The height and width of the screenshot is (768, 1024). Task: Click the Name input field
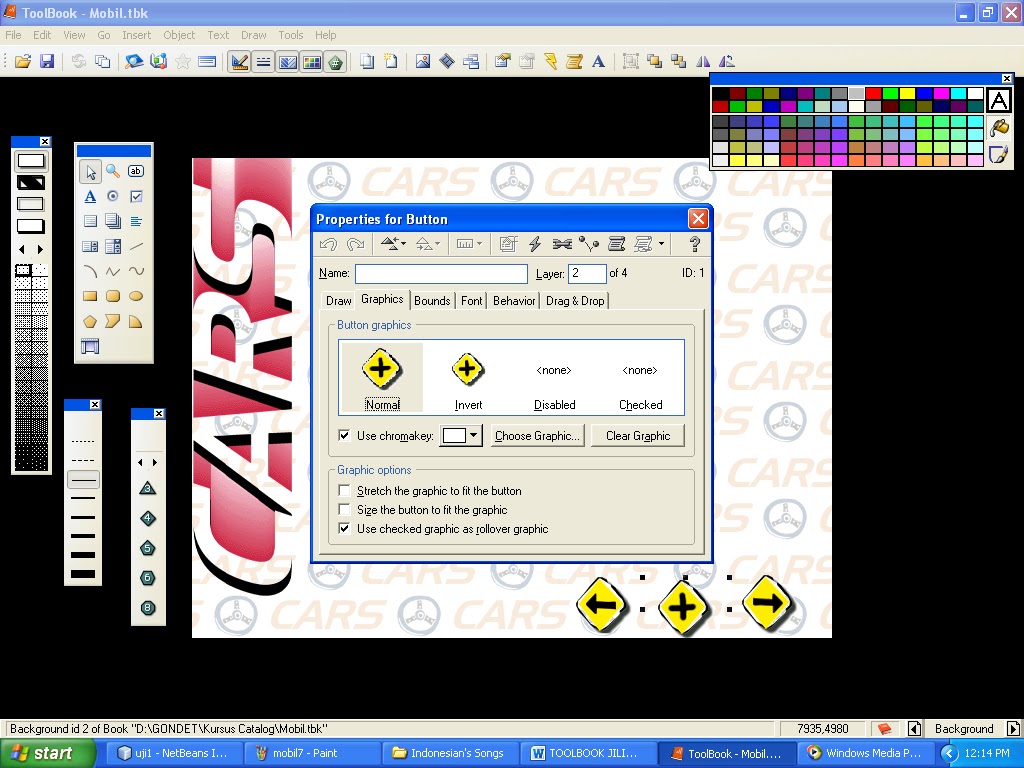(x=441, y=274)
